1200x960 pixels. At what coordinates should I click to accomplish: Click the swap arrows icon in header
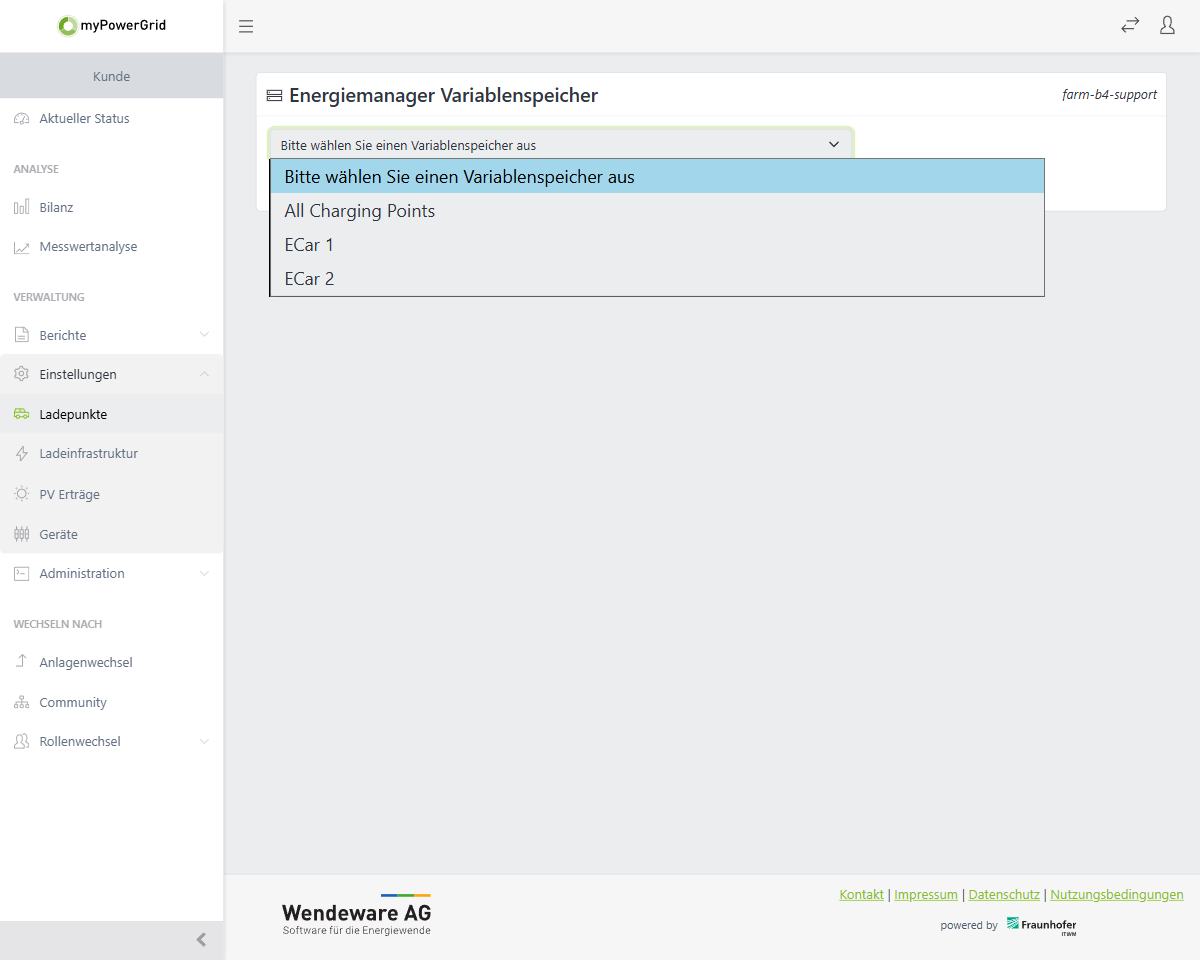[1130, 26]
